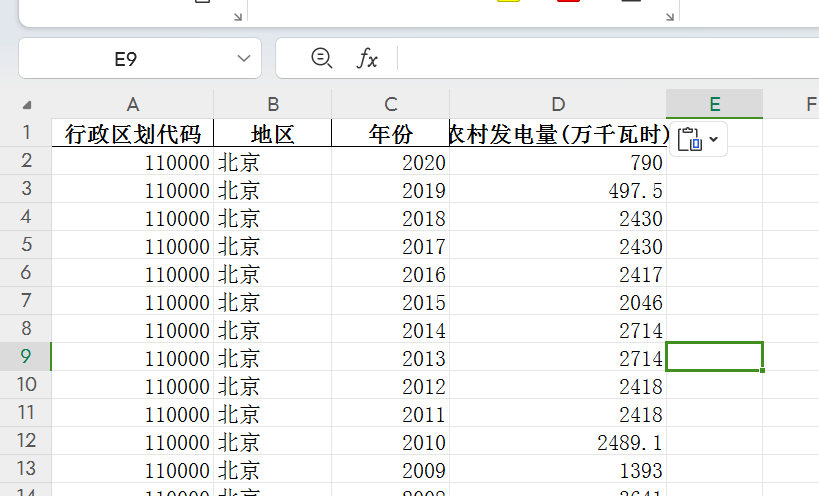Open the Paste Options clipboard button

pyautogui.click(x=698, y=139)
